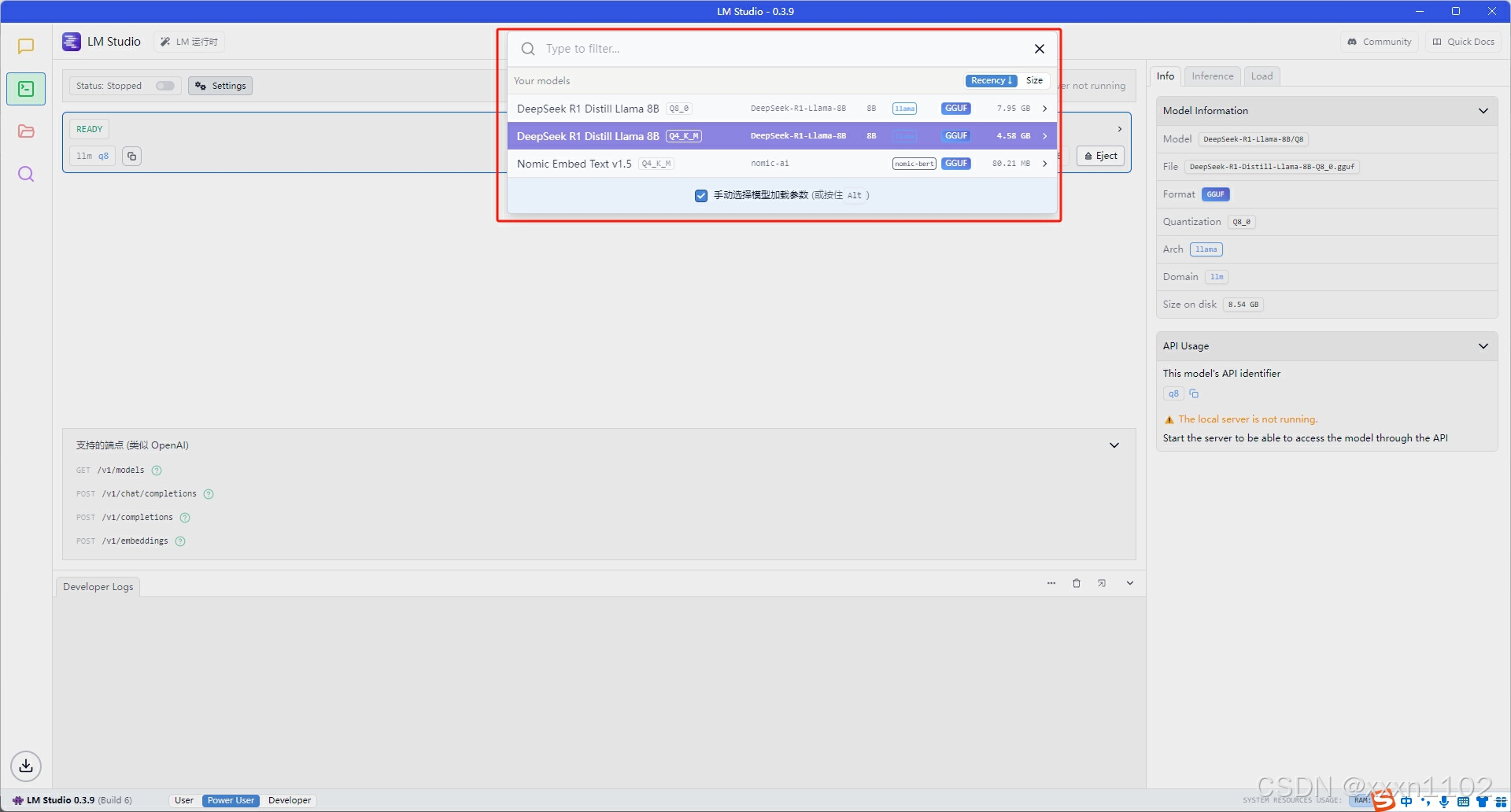This screenshot has width=1511, height=812.
Task: Click the GGUF format badge in Model Information
Action: (x=1215, y=194)
